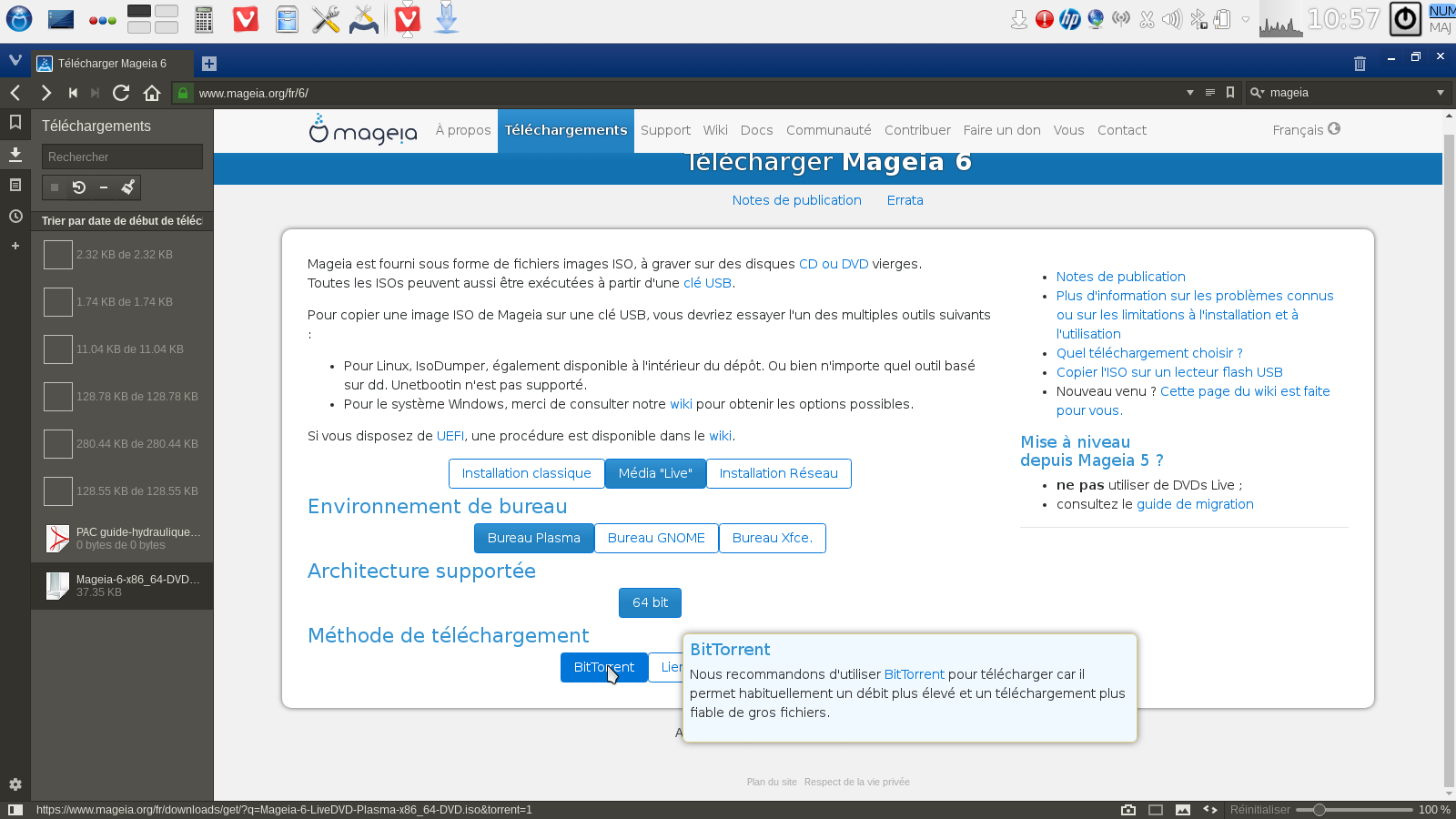
Task: Toggle reader view in address bar
Action: 1210,93
